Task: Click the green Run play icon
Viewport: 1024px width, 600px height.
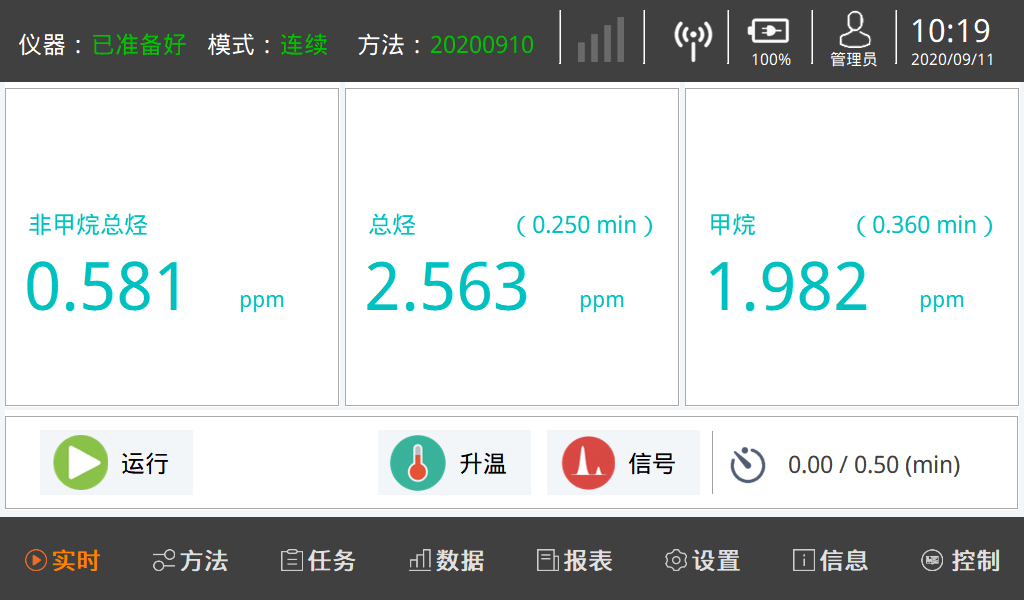Action: (x=80, y=463)
